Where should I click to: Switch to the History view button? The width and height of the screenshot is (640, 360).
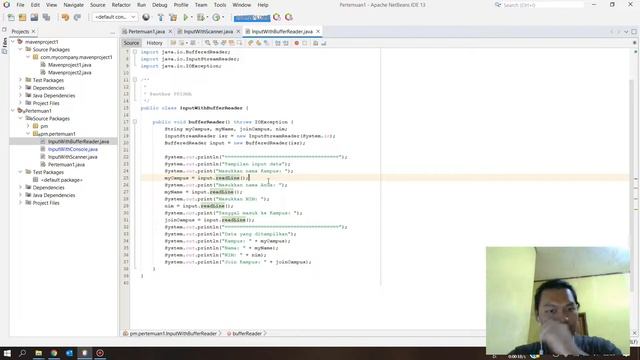coord(154,43)
